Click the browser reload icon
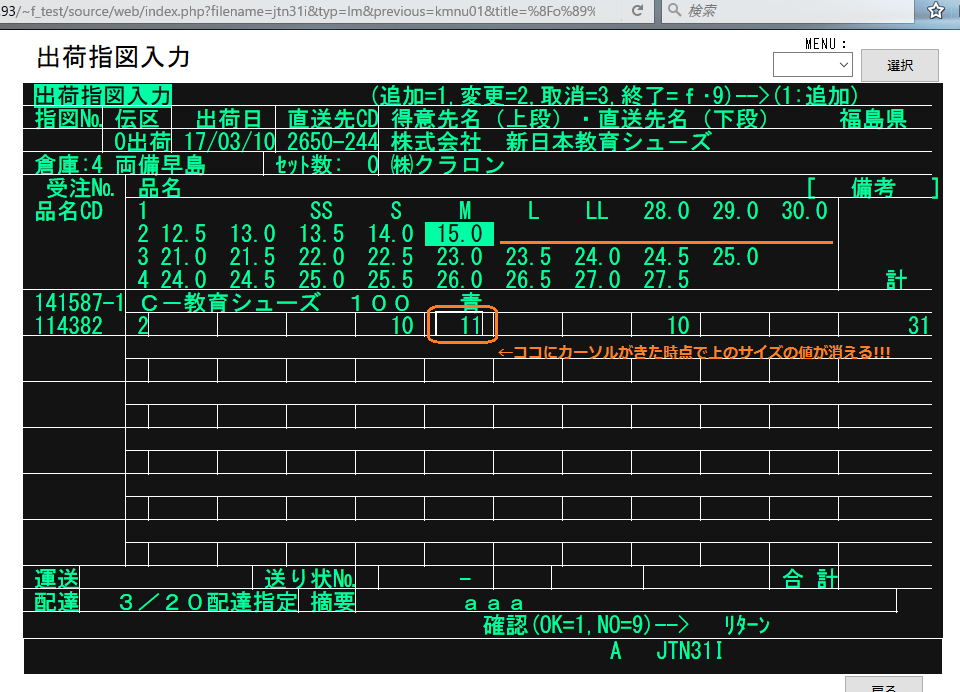This screenshot has width=960, height=692. point(637,10)
